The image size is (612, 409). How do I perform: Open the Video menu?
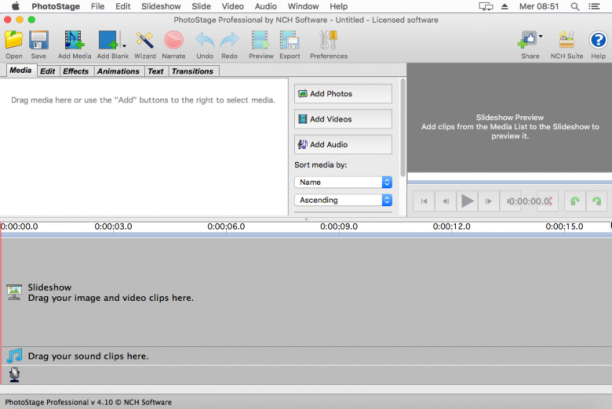233,6
